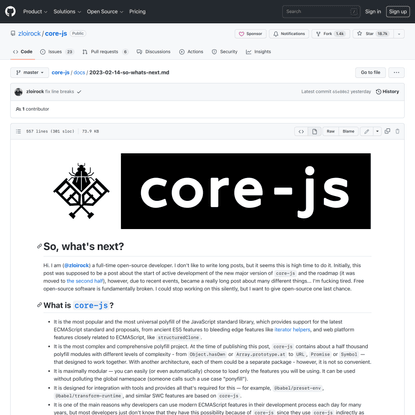The width and height of the screenshot is (415, 415).
Task: View the commit status checkmark
Action: pyautogui.click(x=79, y=92)
